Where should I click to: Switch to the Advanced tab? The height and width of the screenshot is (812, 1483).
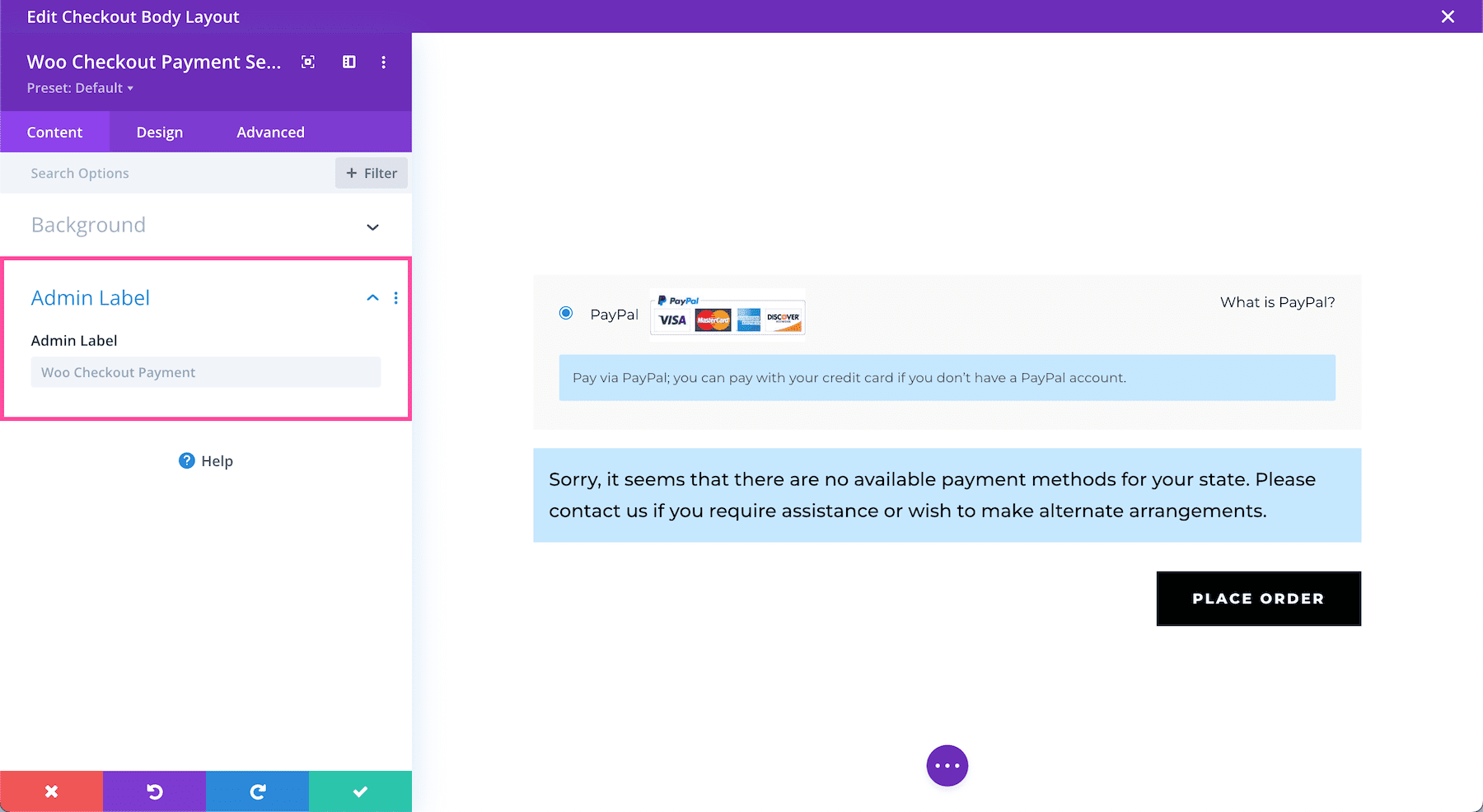coord(270,131)
